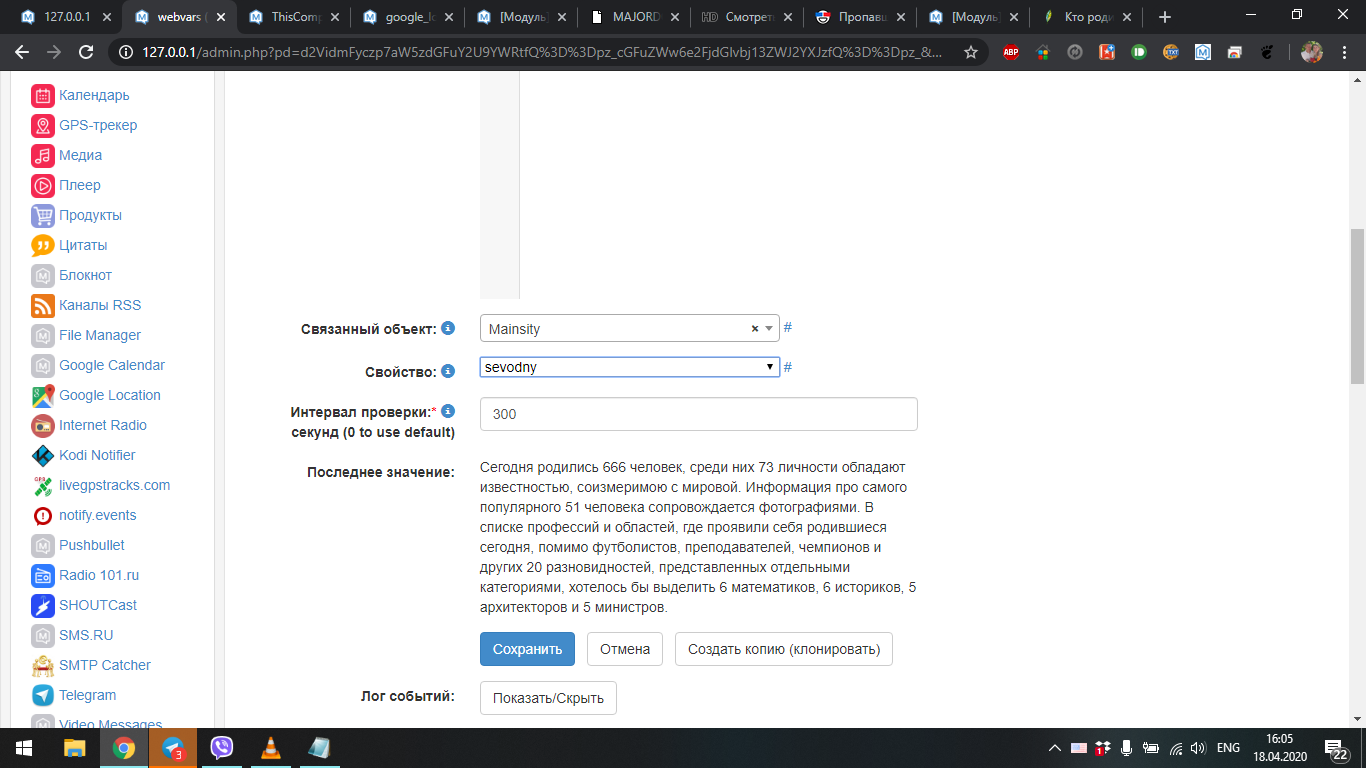1366x768 pixels.
Task: Select the Internet Radio module
Action: [x=100, y=425]
